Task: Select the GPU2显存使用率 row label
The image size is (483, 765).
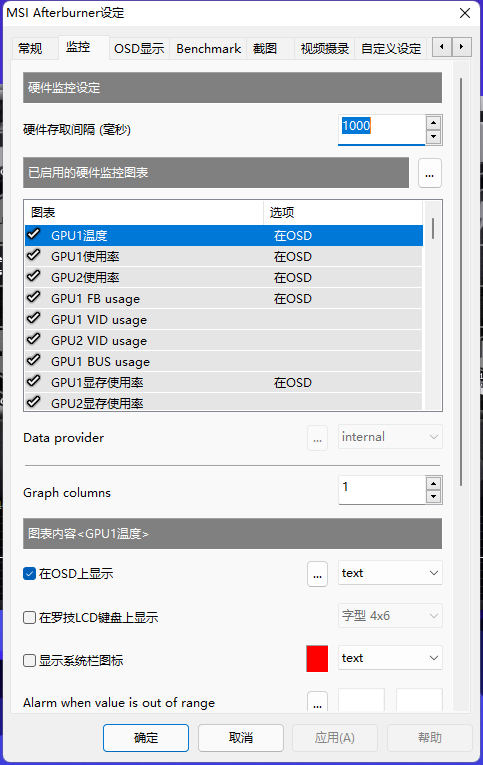Action: tap(97, 403)
